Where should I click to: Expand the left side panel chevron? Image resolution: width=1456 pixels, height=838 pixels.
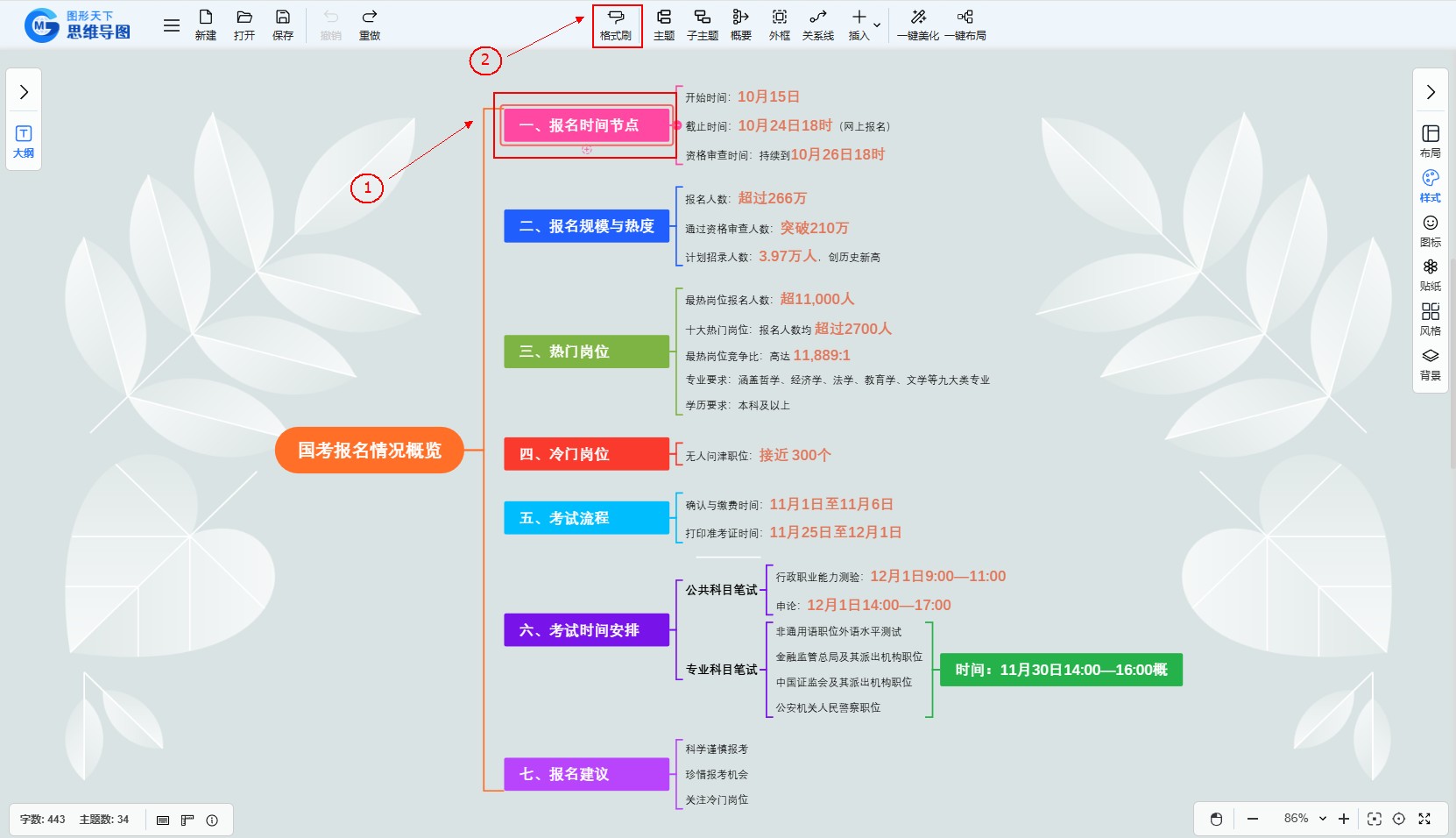[x=24, y=92]
